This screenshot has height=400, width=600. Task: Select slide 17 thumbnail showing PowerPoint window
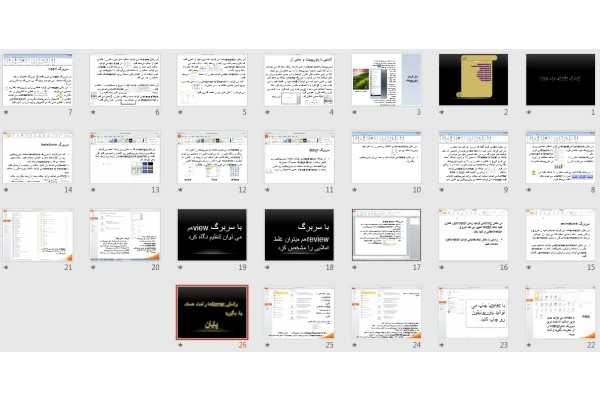click(x=386, y=235)
